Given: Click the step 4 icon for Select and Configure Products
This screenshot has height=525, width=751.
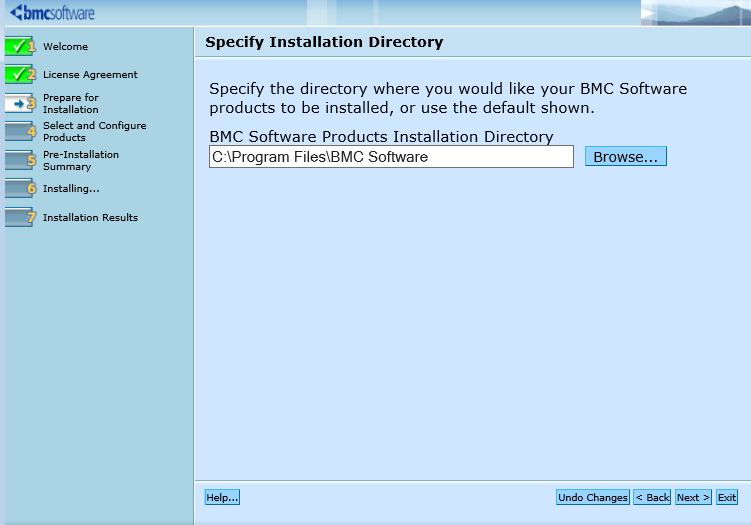Looking at the screenshot, I should (x=20, y=131).
